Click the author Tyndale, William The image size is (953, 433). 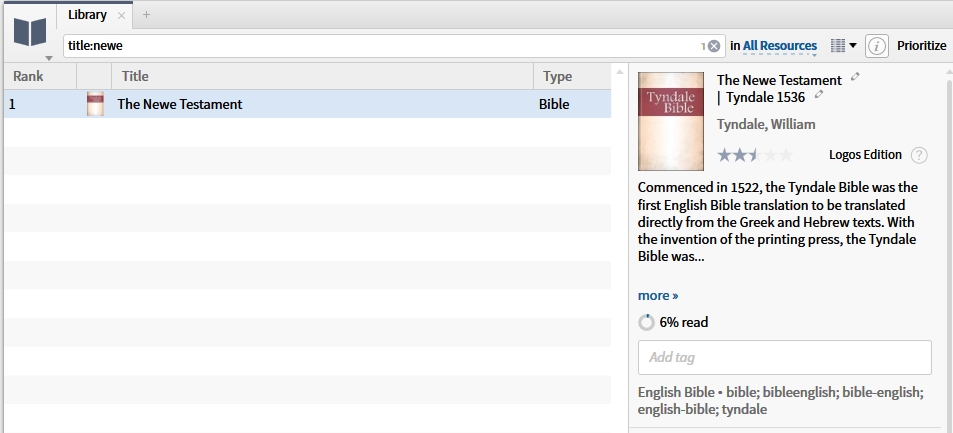click(x=766, y=125)
